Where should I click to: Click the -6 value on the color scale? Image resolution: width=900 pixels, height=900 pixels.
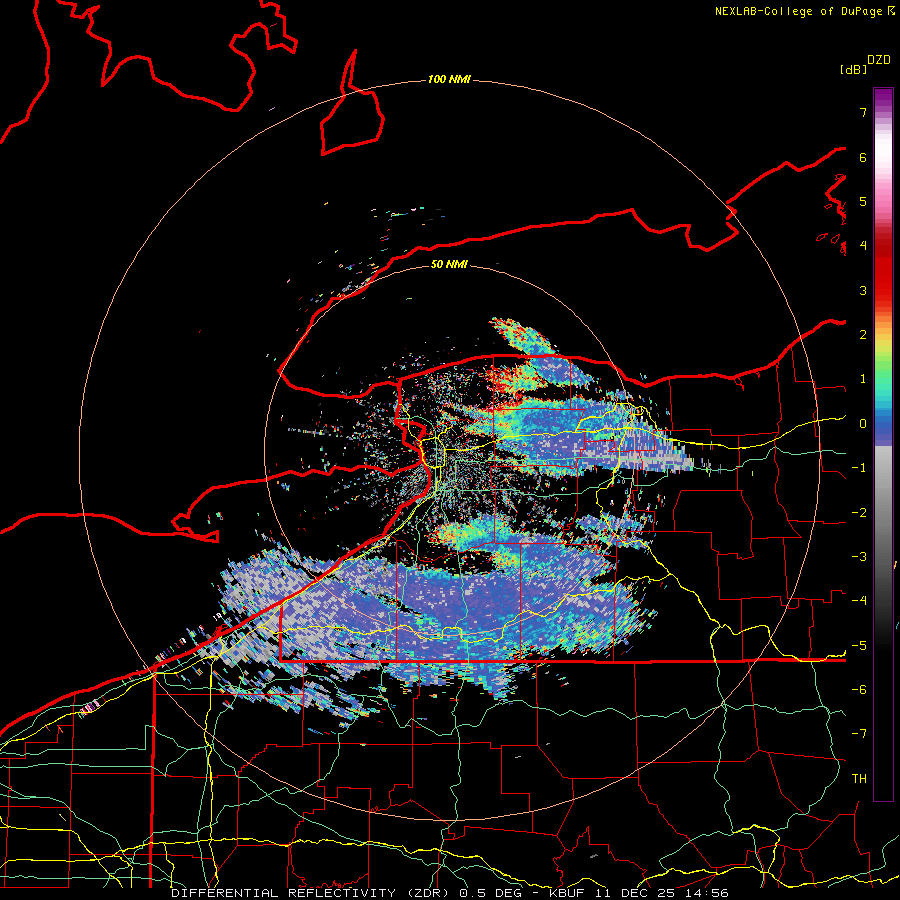pos(859,690)
